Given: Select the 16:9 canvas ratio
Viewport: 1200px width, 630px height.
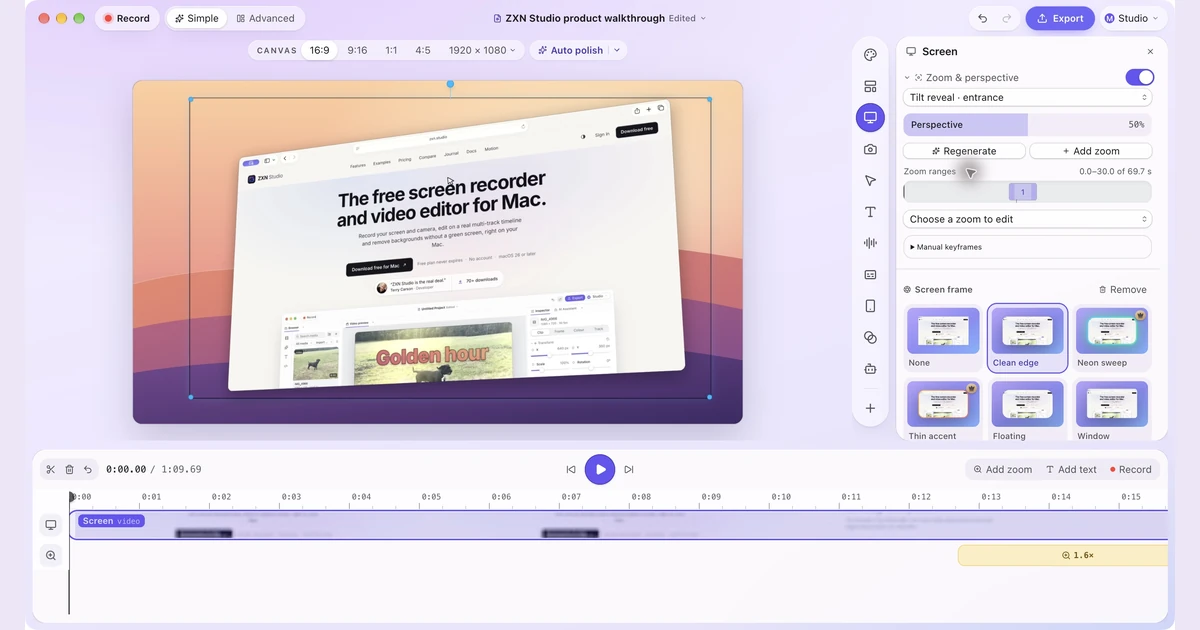Looking at the screenshot, I should point(319,50).
